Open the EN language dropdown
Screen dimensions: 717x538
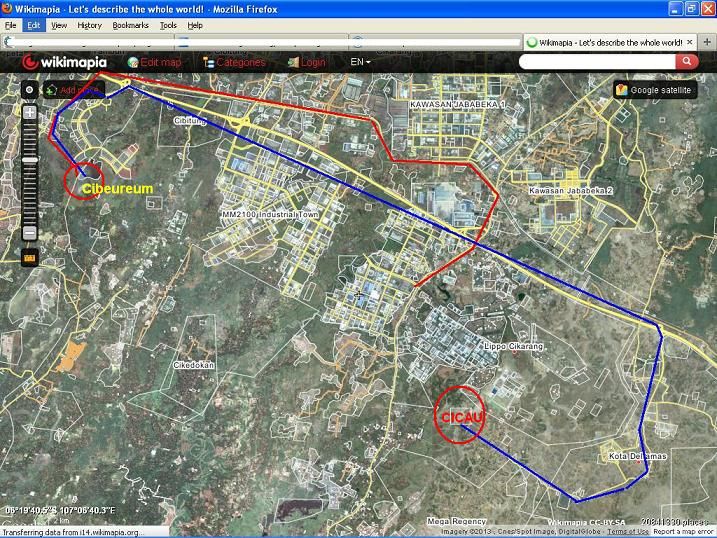[x=360, y=62]
